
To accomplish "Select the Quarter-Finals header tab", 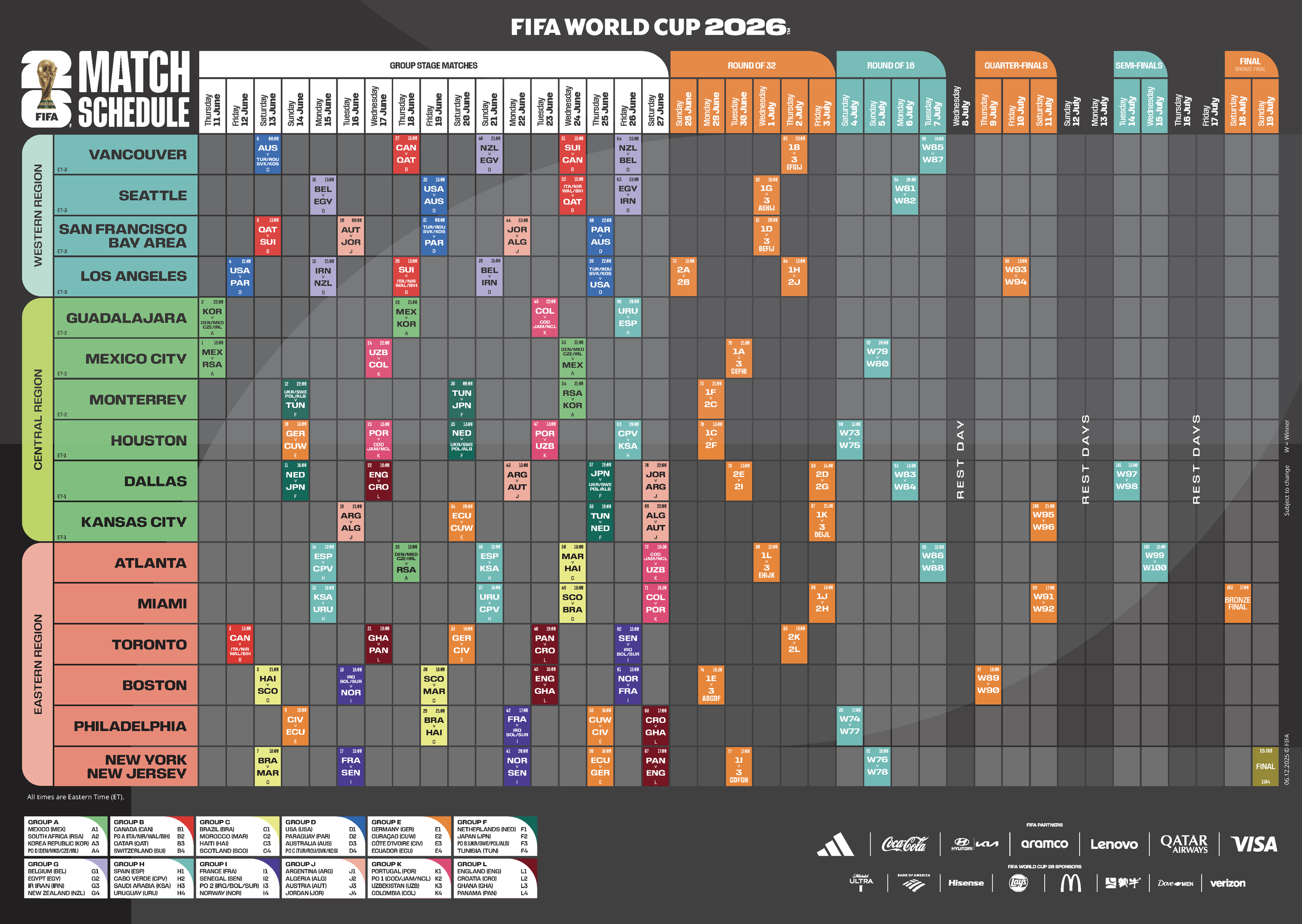I will [1016, 66].
